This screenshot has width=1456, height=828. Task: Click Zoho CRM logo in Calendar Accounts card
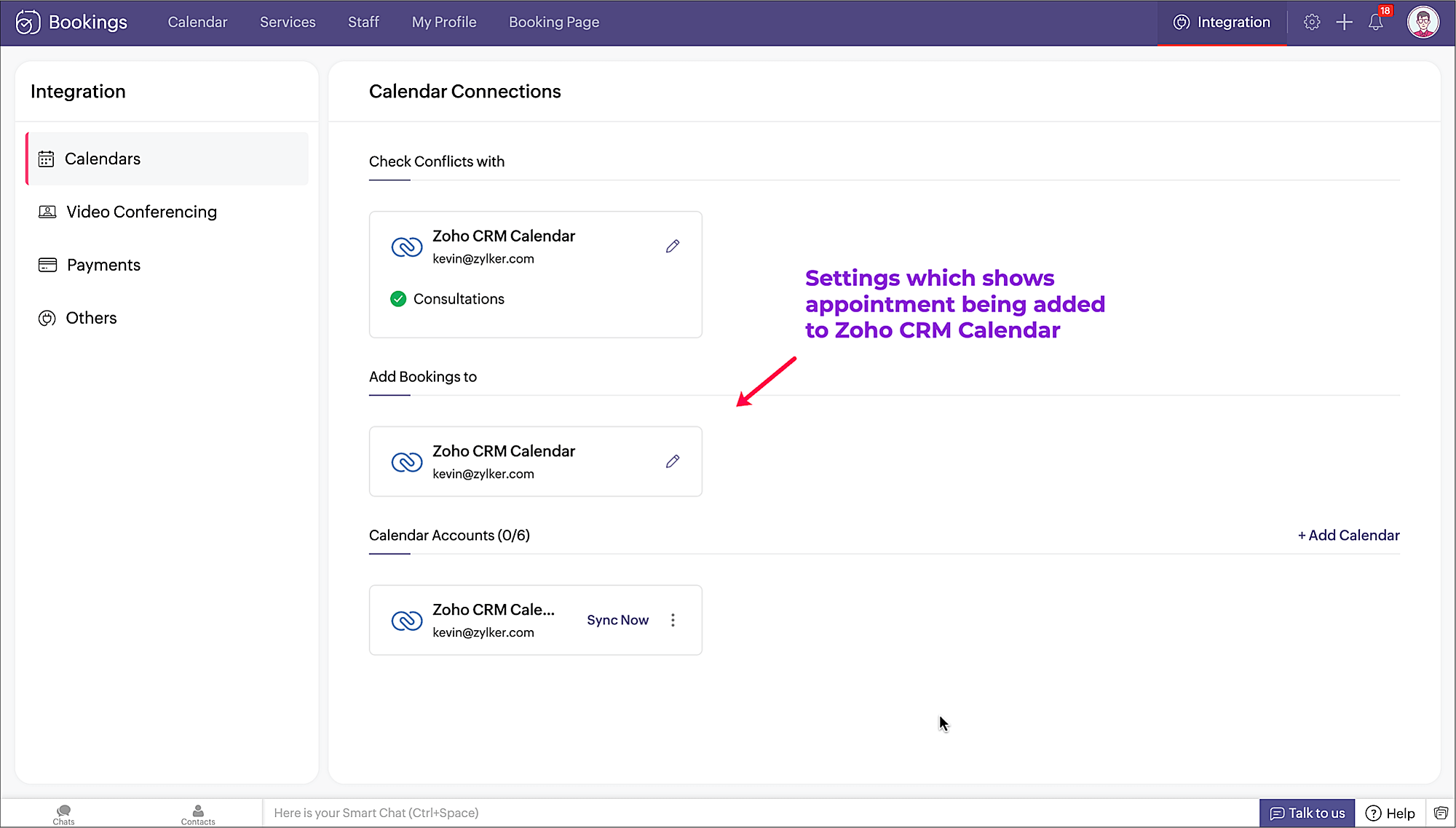tap(407, 621)
